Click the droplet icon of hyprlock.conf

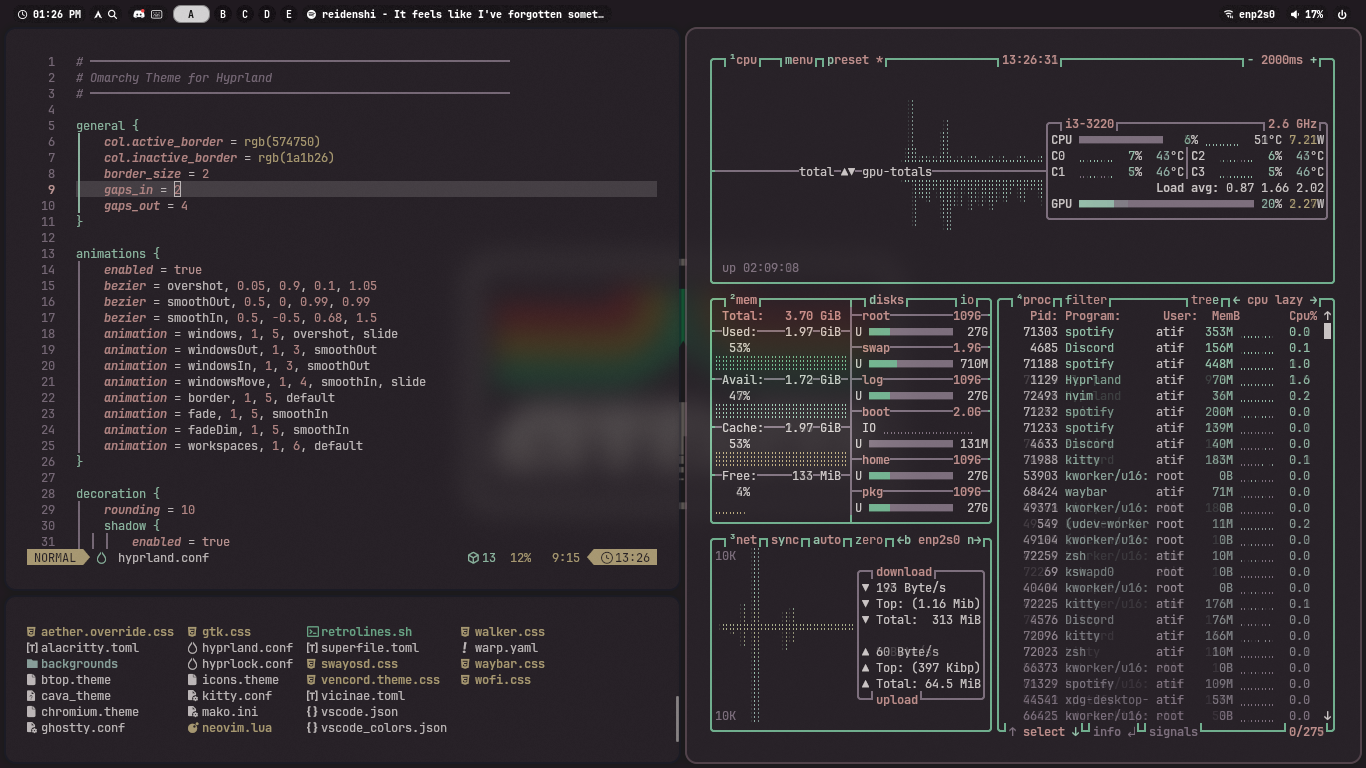click(x=193, y=664)
